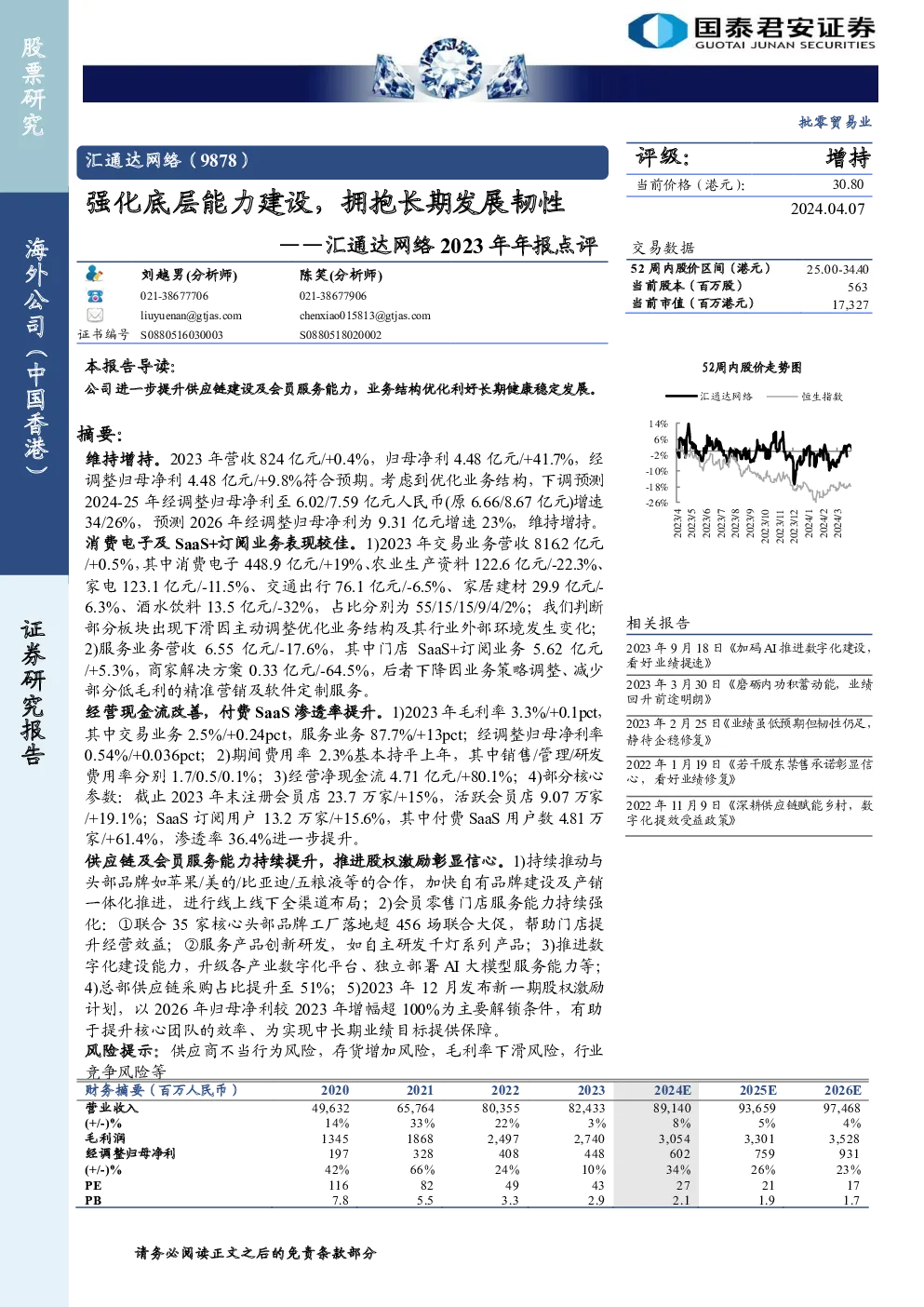Click the PE row label
Viewport: 924px width, 1307px height.
point(93,1185)
